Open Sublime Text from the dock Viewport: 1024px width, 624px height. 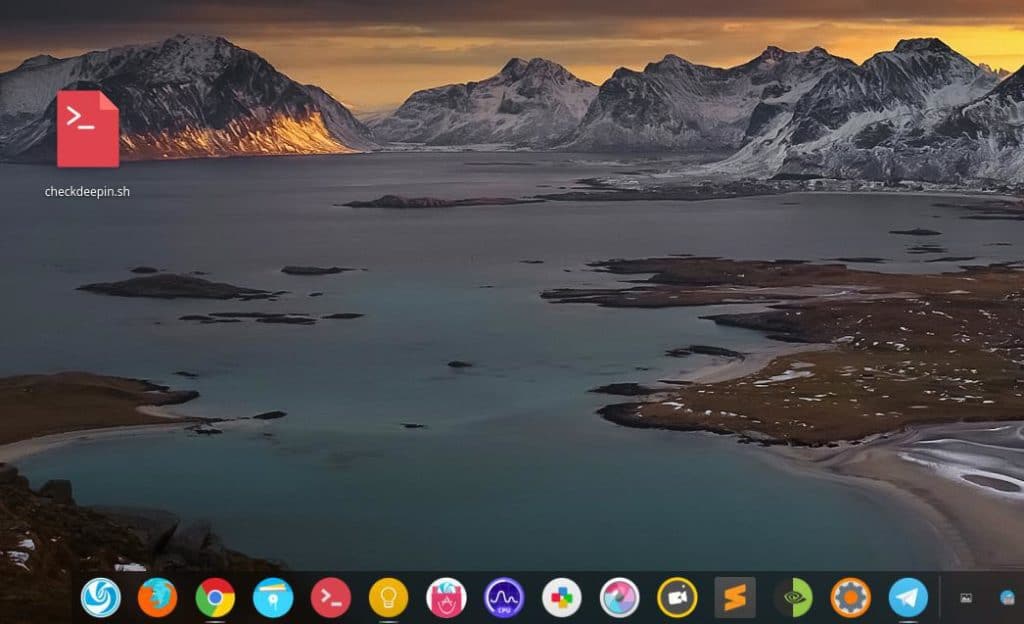click(735, 597)
